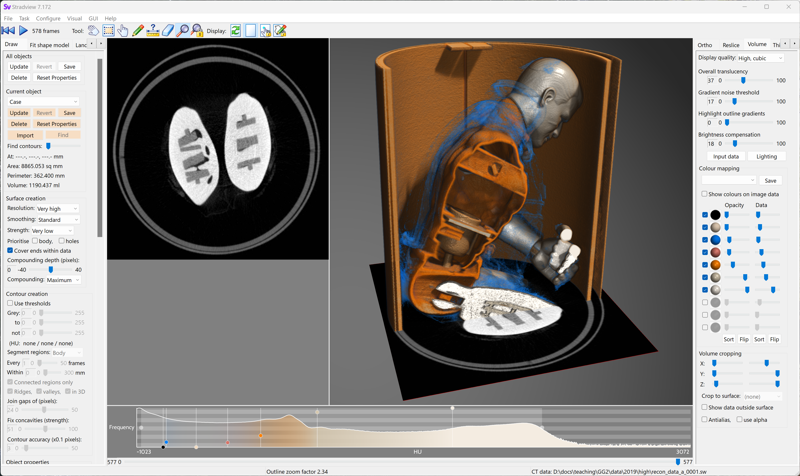800x476 pixels.
Task: Open the Configure menu
Action: [48, 18]
